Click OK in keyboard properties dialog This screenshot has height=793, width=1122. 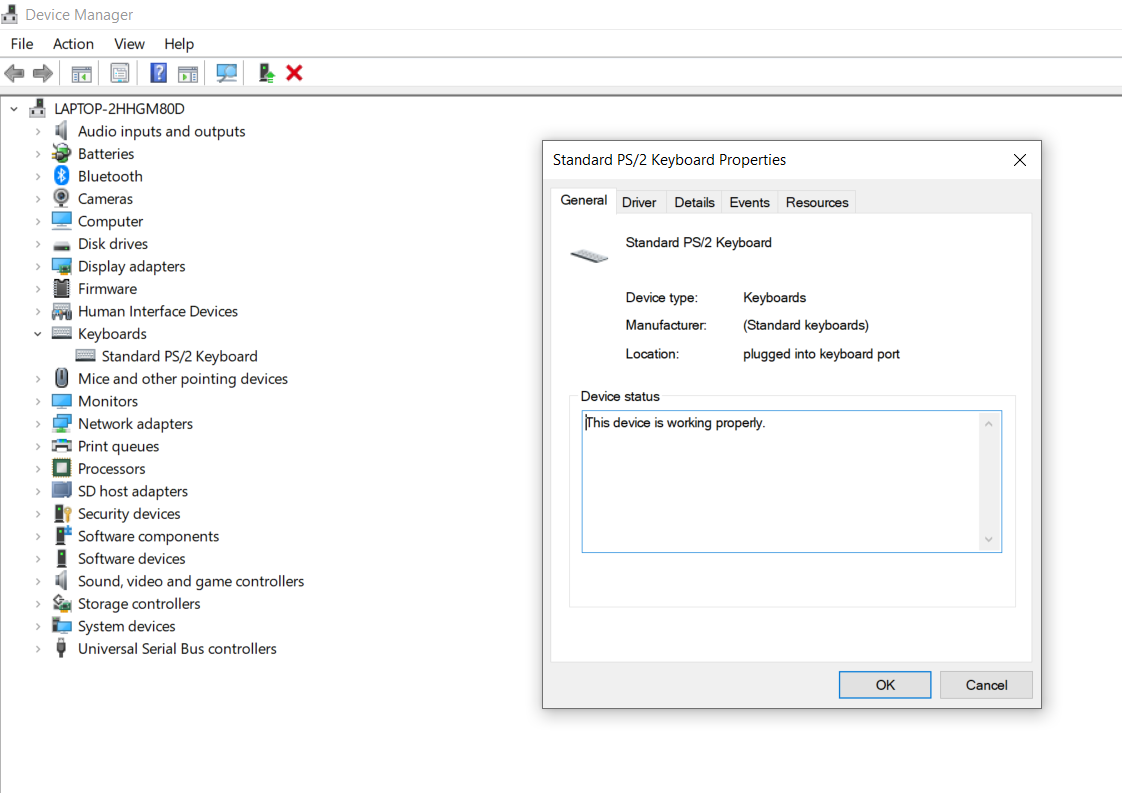pyautogui.click(x=885, y=685)
